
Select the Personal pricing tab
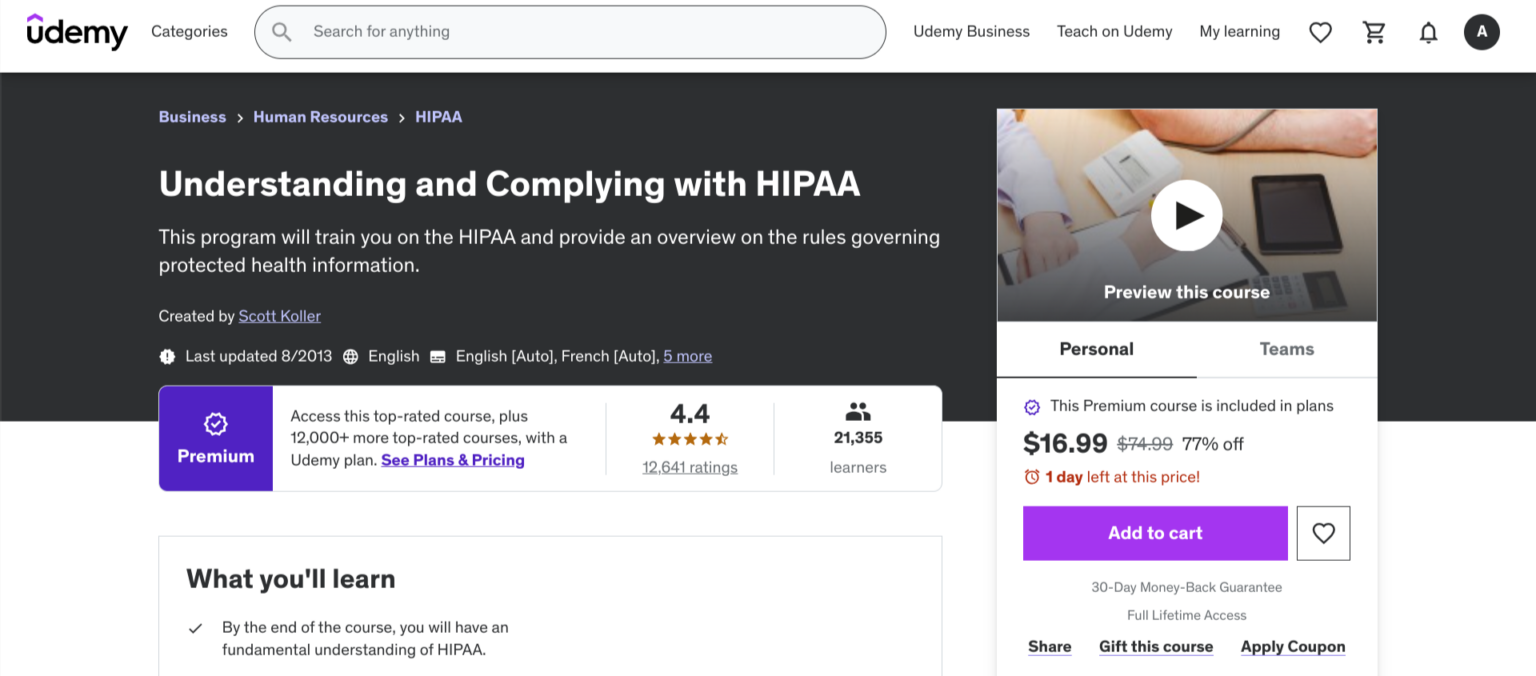(1096, 349)
